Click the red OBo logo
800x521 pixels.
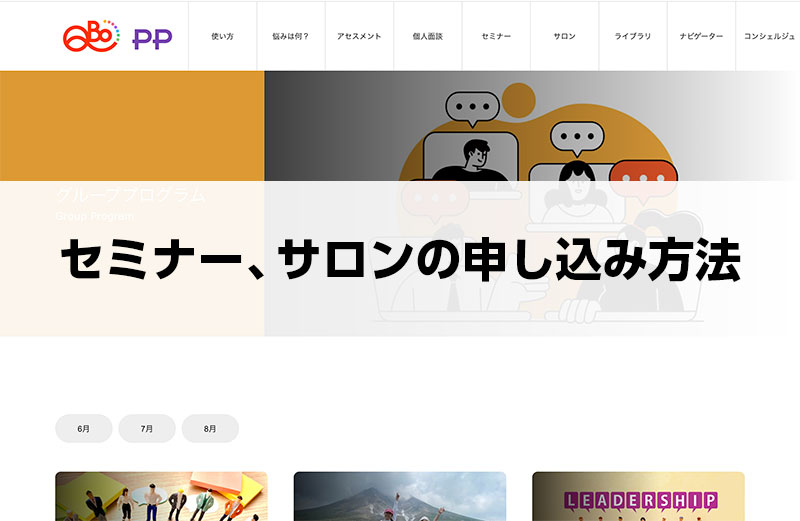point(91,36)
